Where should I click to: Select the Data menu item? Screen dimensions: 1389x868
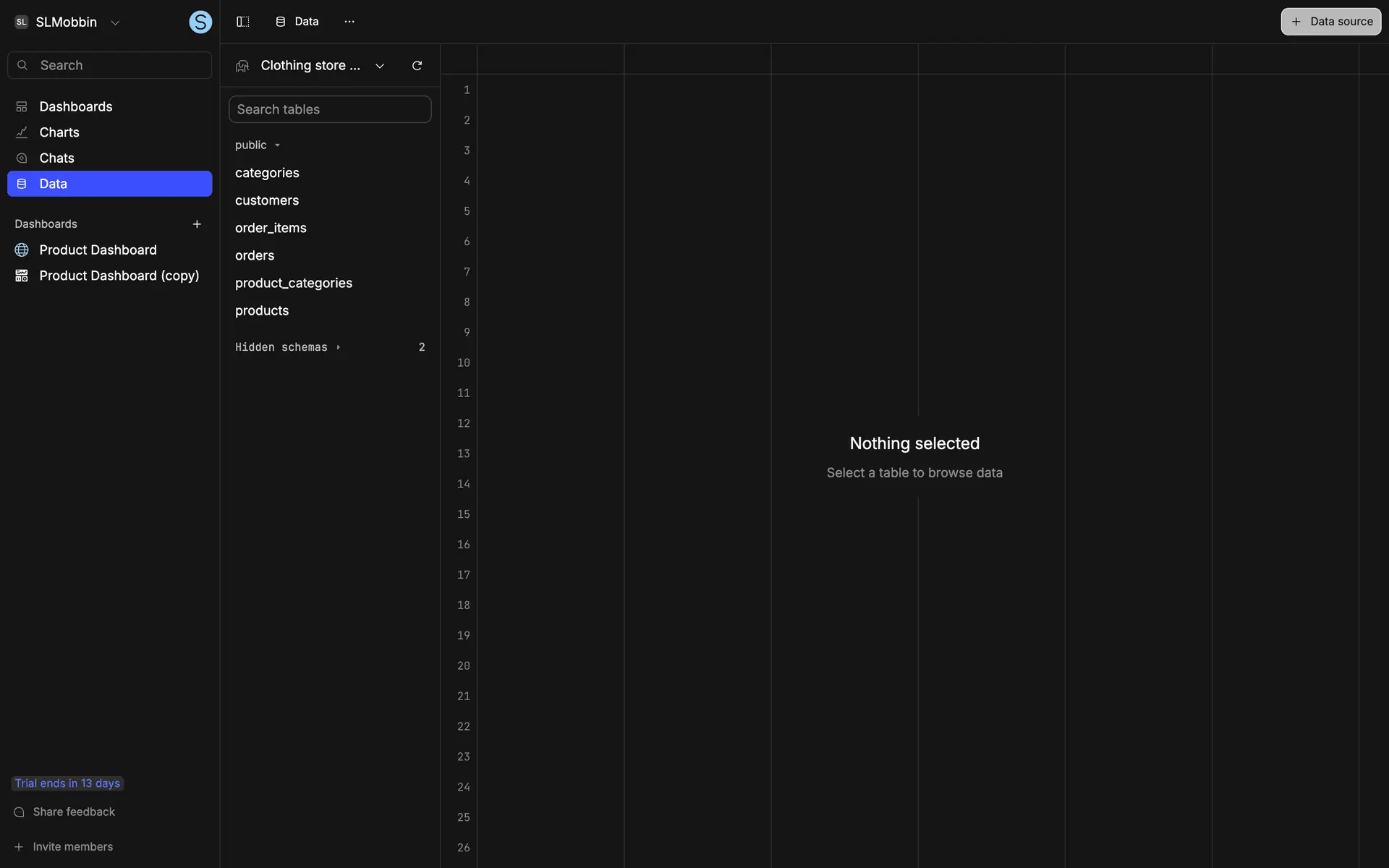click(109, 184)
